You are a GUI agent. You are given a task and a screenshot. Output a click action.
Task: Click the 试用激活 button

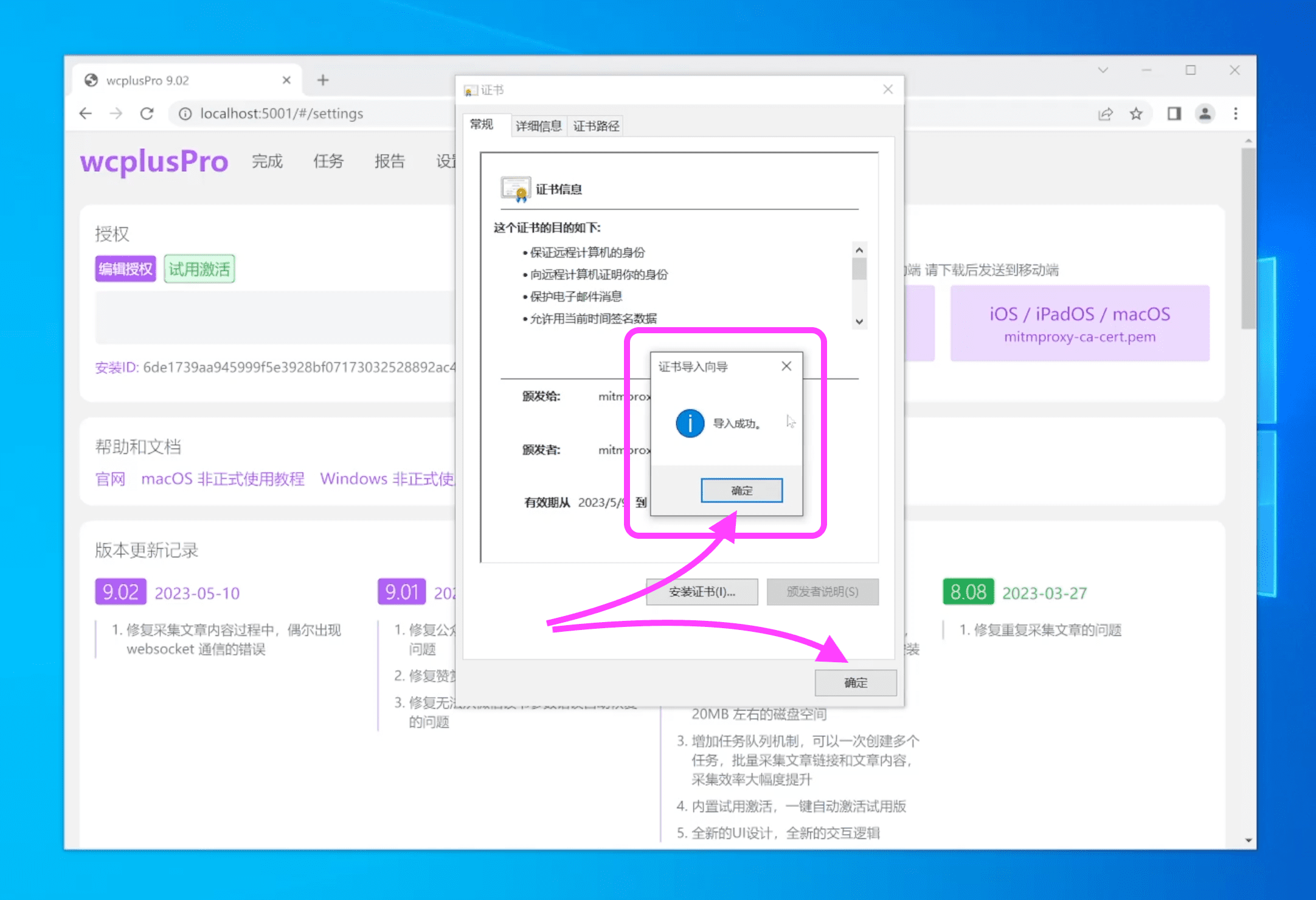199,269
